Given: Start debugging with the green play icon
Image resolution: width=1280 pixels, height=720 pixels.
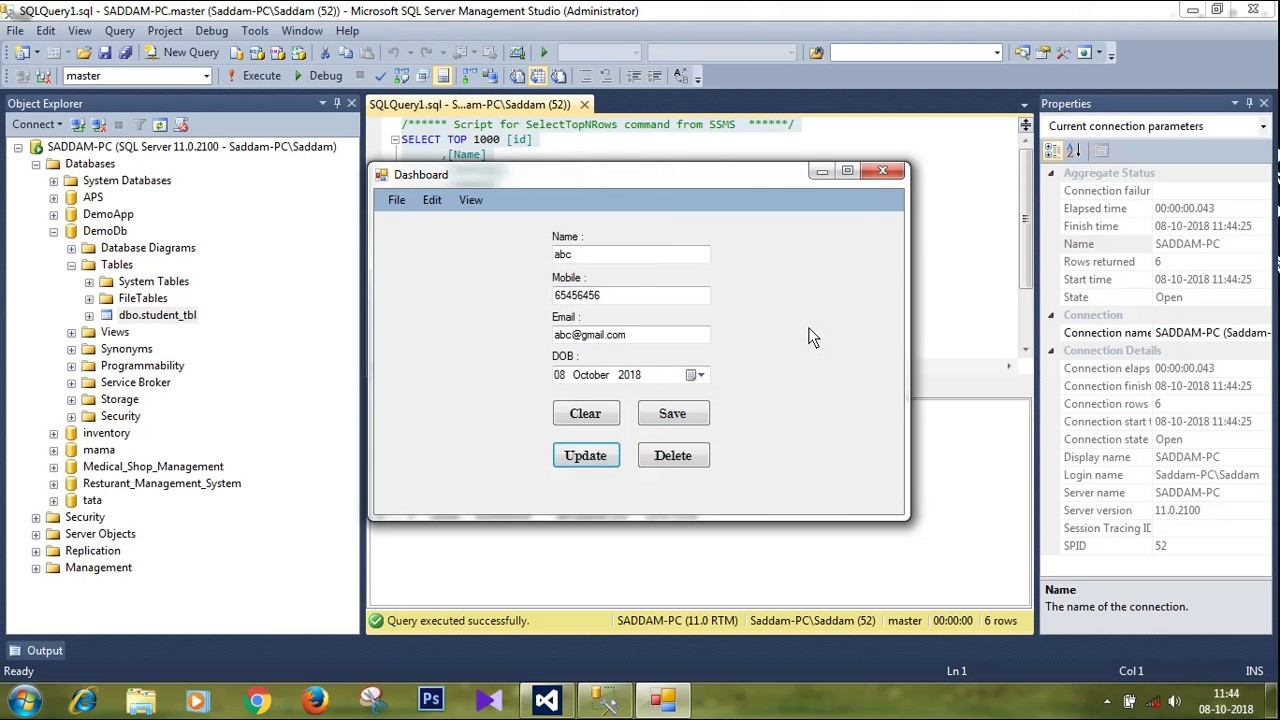Looking at the screenshot, I should pos(543,53).
